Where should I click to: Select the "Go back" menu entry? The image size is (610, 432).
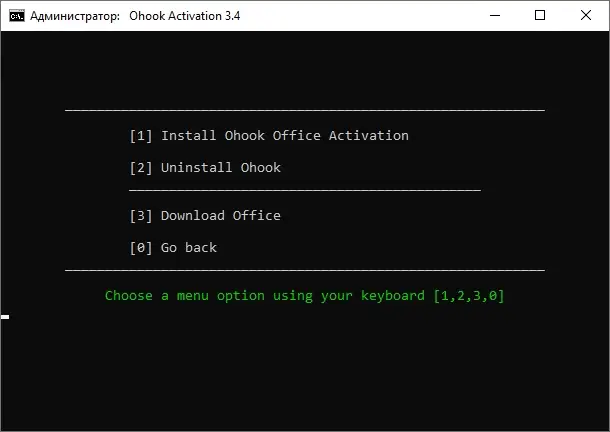188,248
